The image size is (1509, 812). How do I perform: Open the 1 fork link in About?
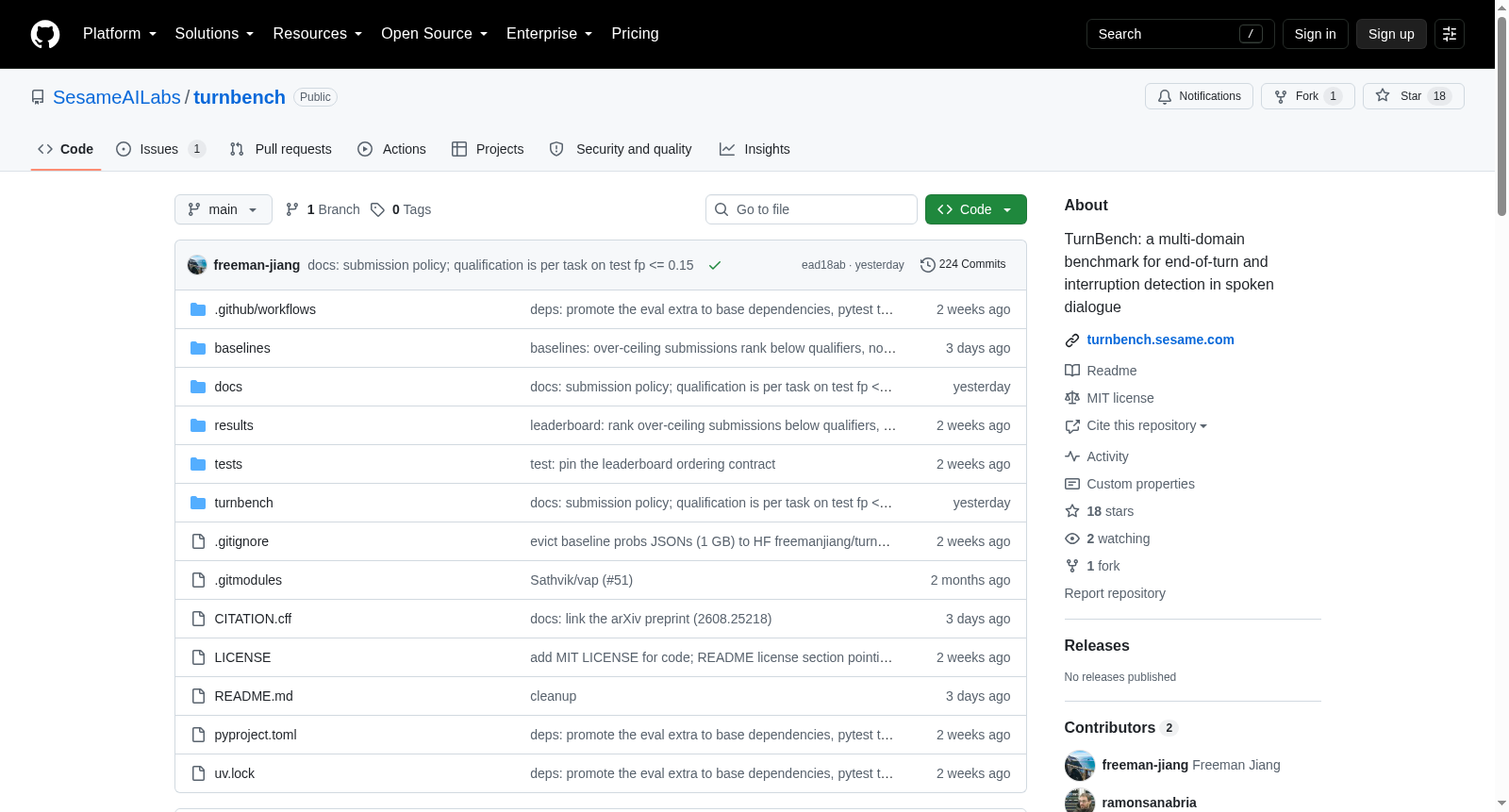pyautogui.click(x=1092, y=566)
